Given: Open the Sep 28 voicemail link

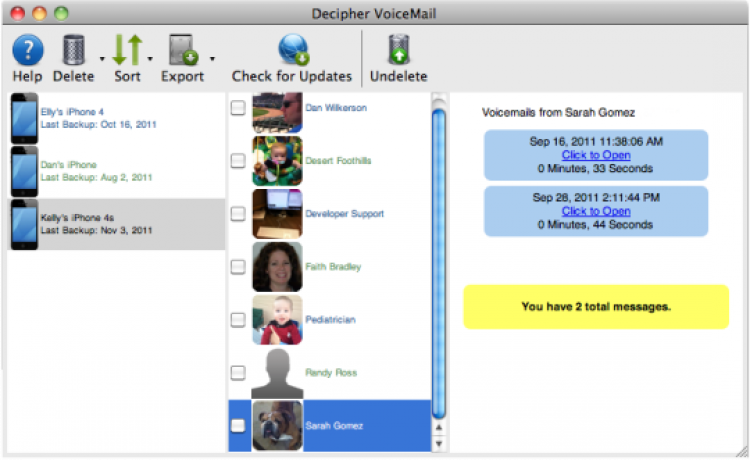Looking at the screenshot, I should [596, 211].
